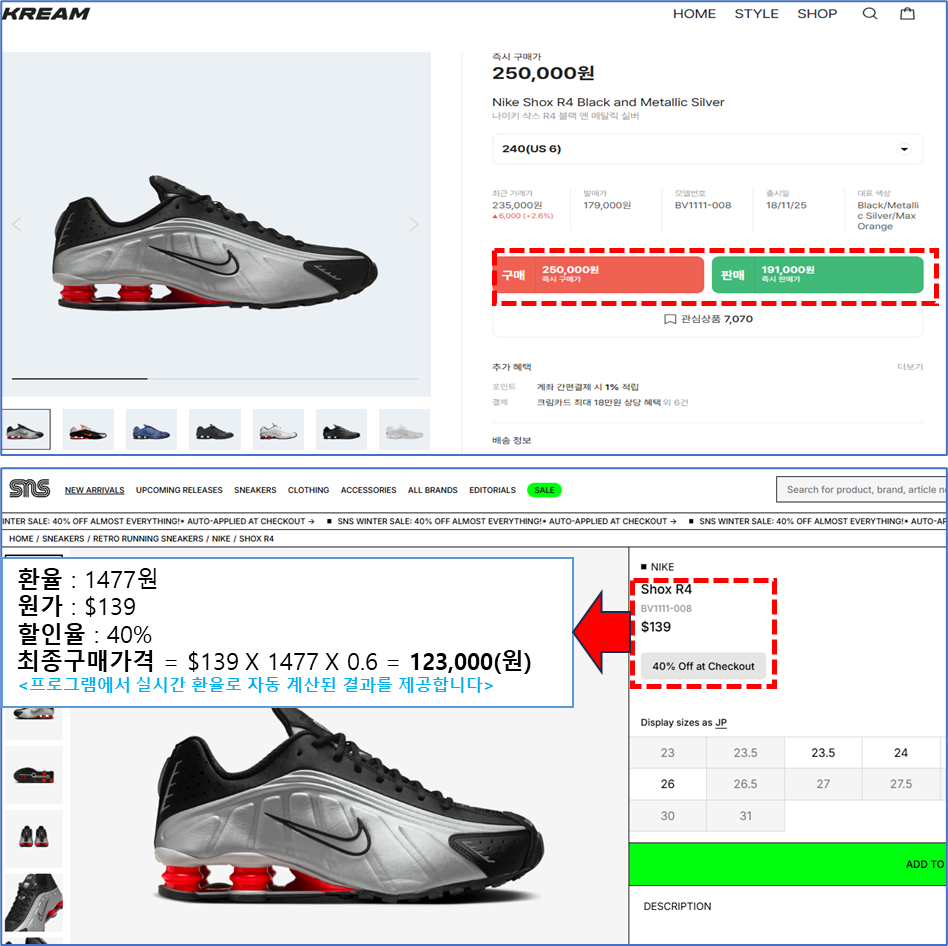Image resolution: width=948 pixels, height=946 pixels.
Task: Select size 26 in the size grid
Action: tap(667, 784)
